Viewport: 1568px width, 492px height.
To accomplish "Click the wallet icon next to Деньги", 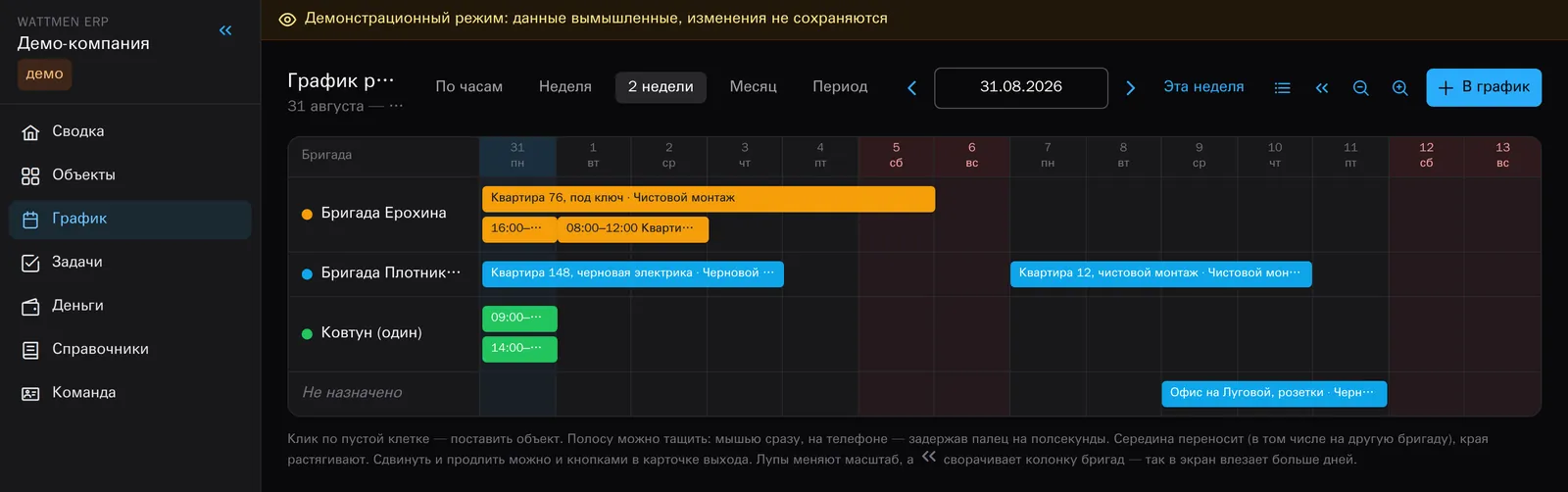I will click(30, 307).
